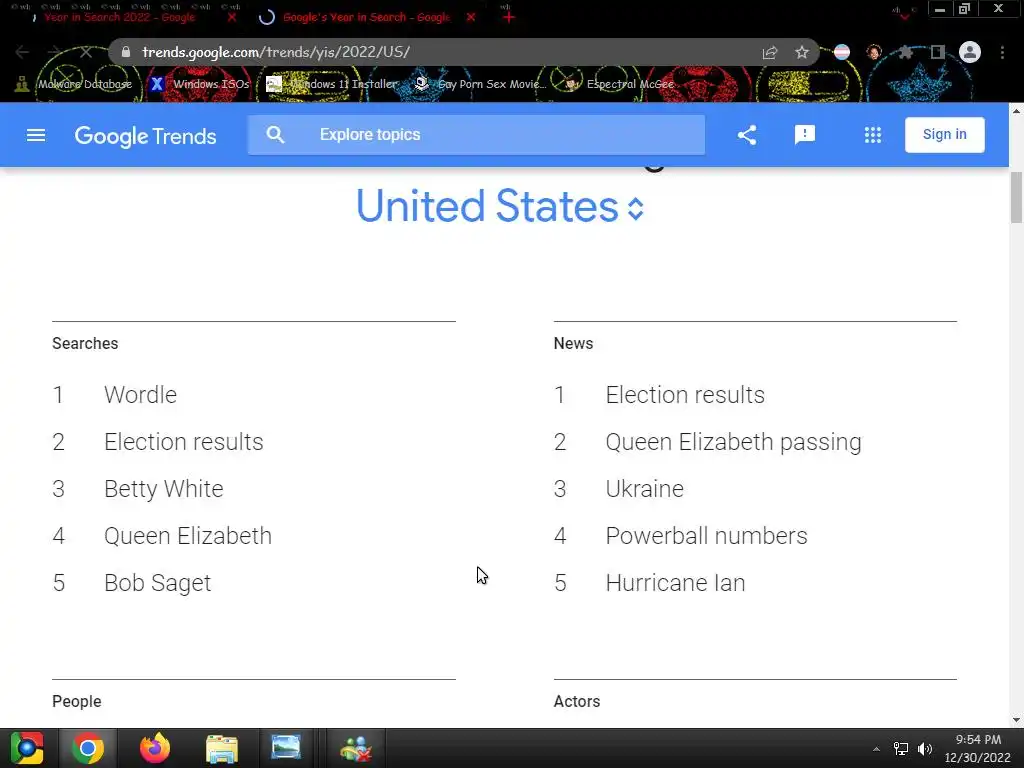Open the United States country selector

[500, 206]
